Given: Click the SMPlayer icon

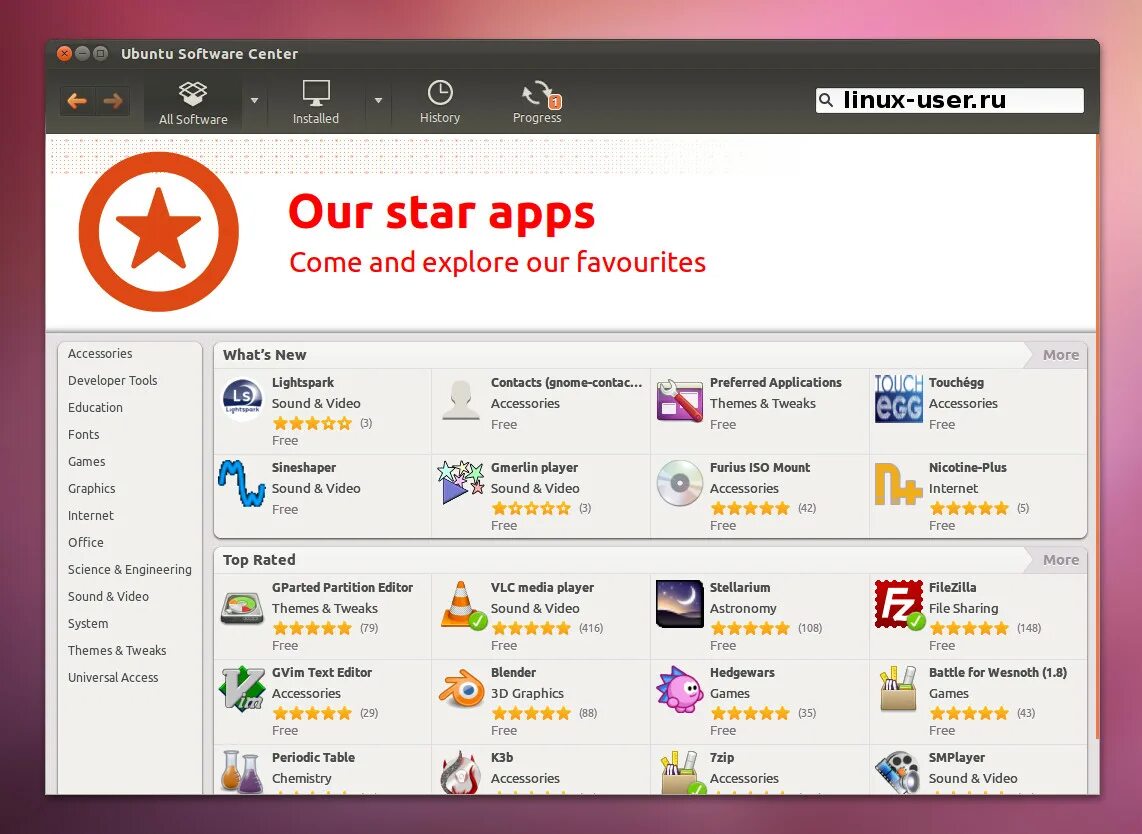Looking at the screenshot, I should (898, 772).
